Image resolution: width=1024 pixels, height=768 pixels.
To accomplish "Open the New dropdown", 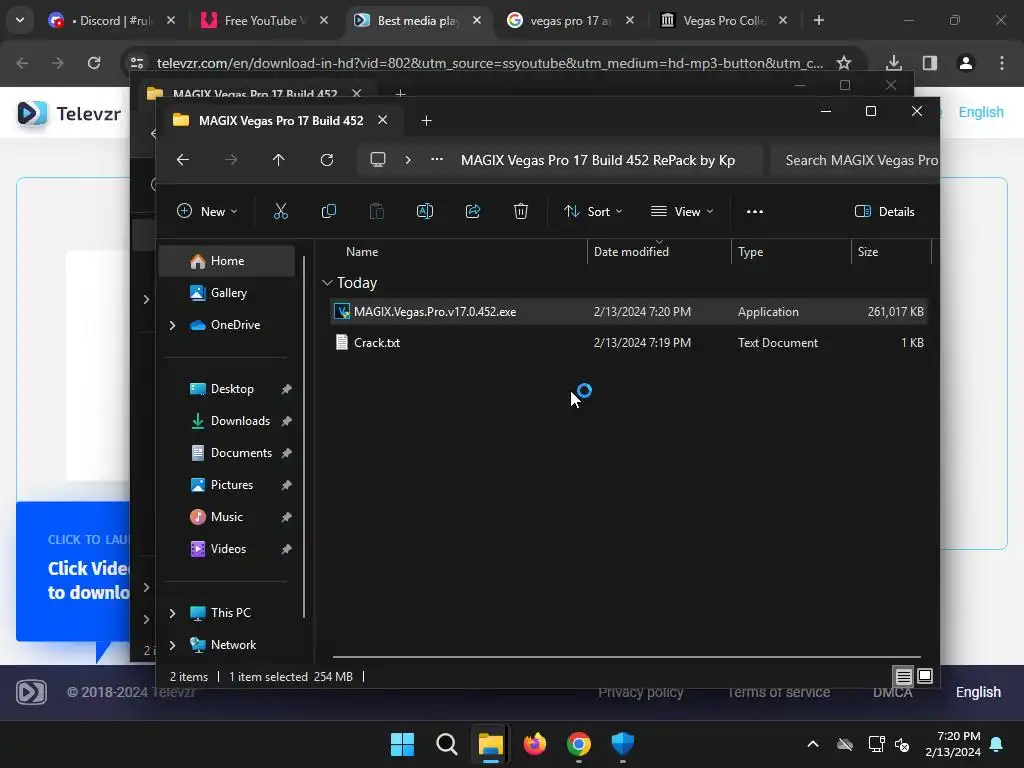I will click(x=207, y=212).
